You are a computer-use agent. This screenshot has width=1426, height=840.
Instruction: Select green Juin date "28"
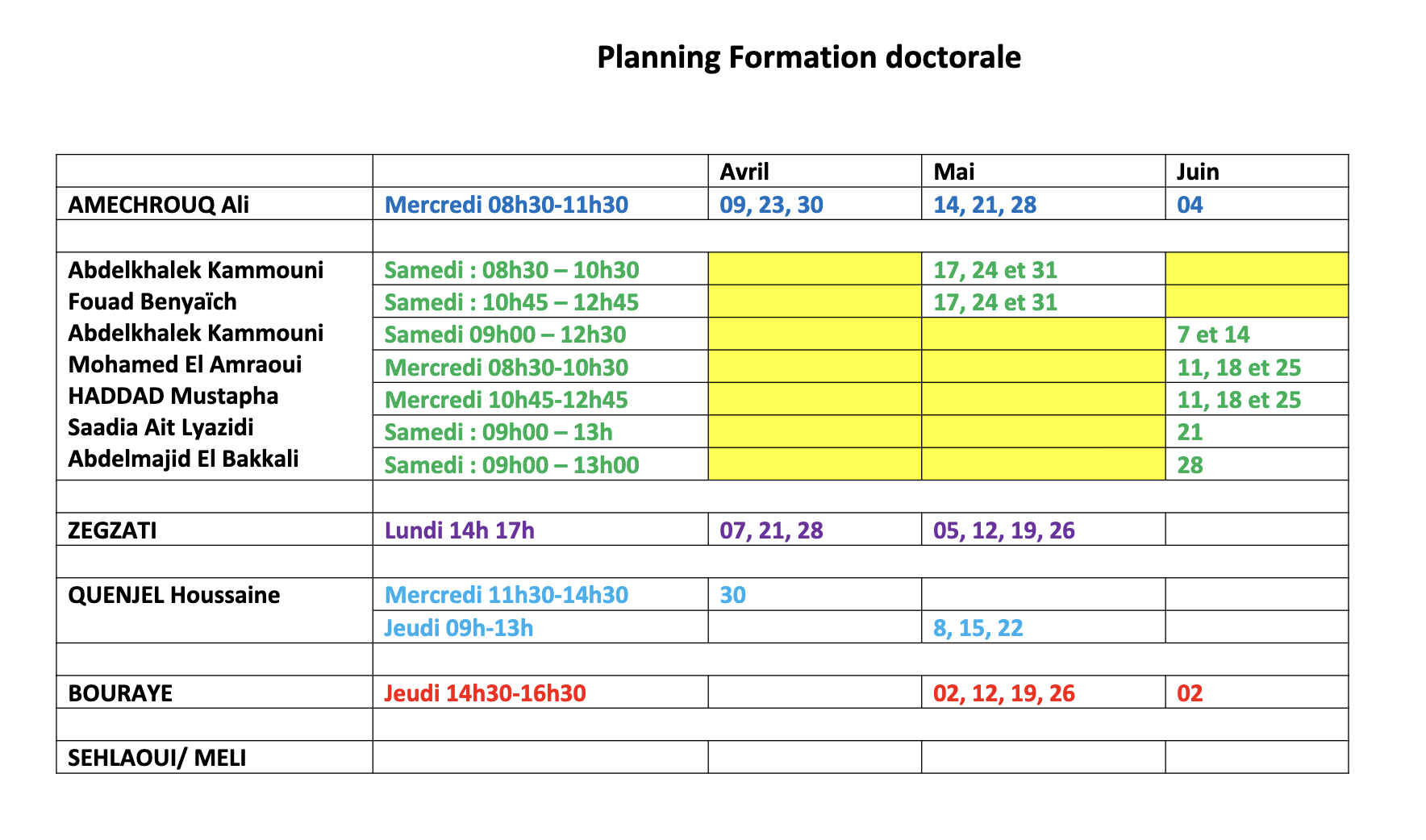click(1190, 465)
